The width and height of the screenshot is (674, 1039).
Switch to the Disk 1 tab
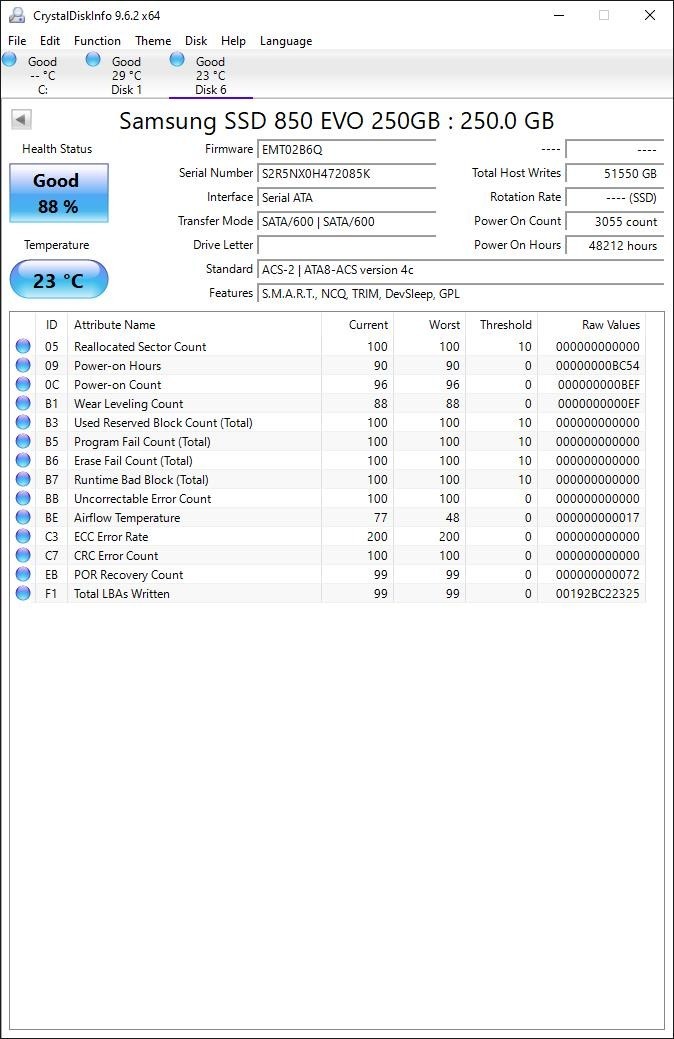click(127, 75)
